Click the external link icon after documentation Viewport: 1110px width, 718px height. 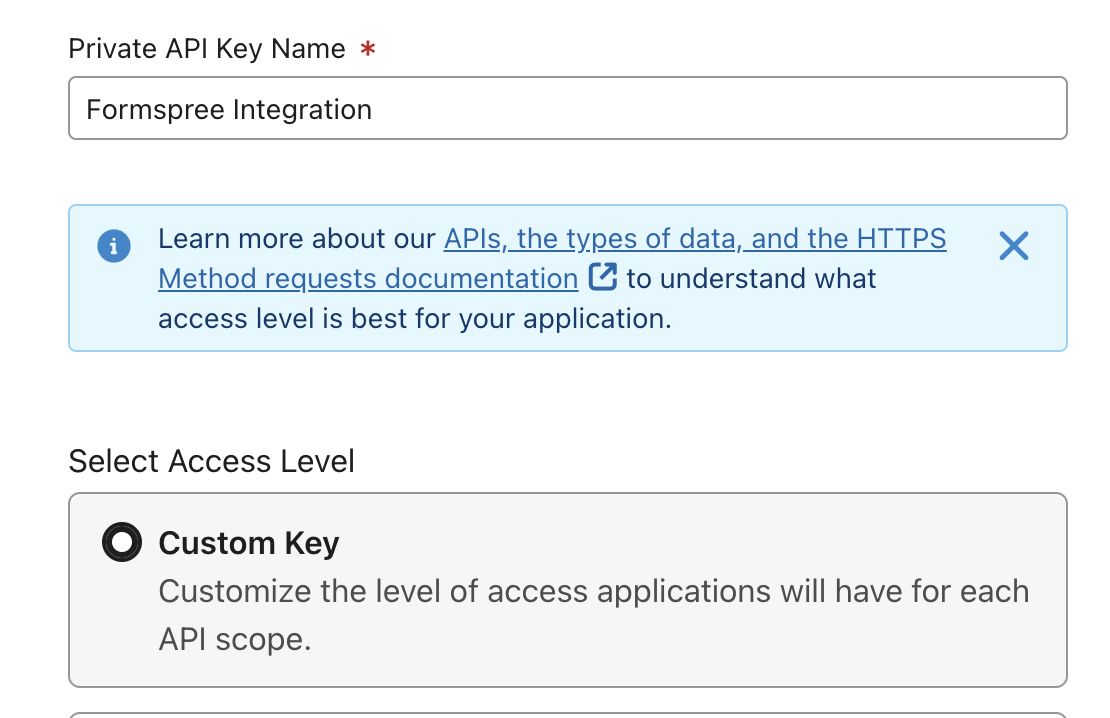(602, 277)
